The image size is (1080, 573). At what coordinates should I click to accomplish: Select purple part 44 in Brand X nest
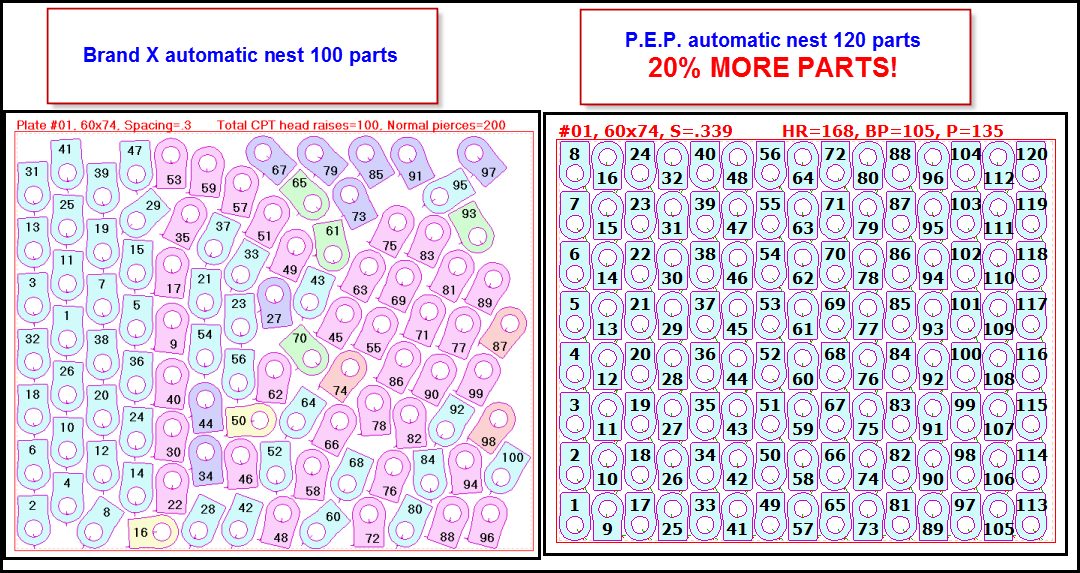[x=205, y=408]
